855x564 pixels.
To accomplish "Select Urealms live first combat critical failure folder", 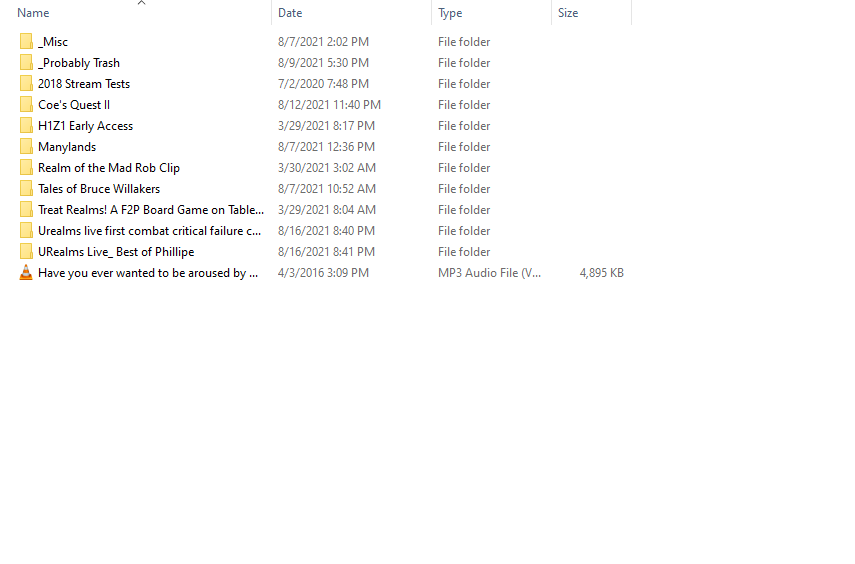I will pyautogui.click(x=149, y=231).
